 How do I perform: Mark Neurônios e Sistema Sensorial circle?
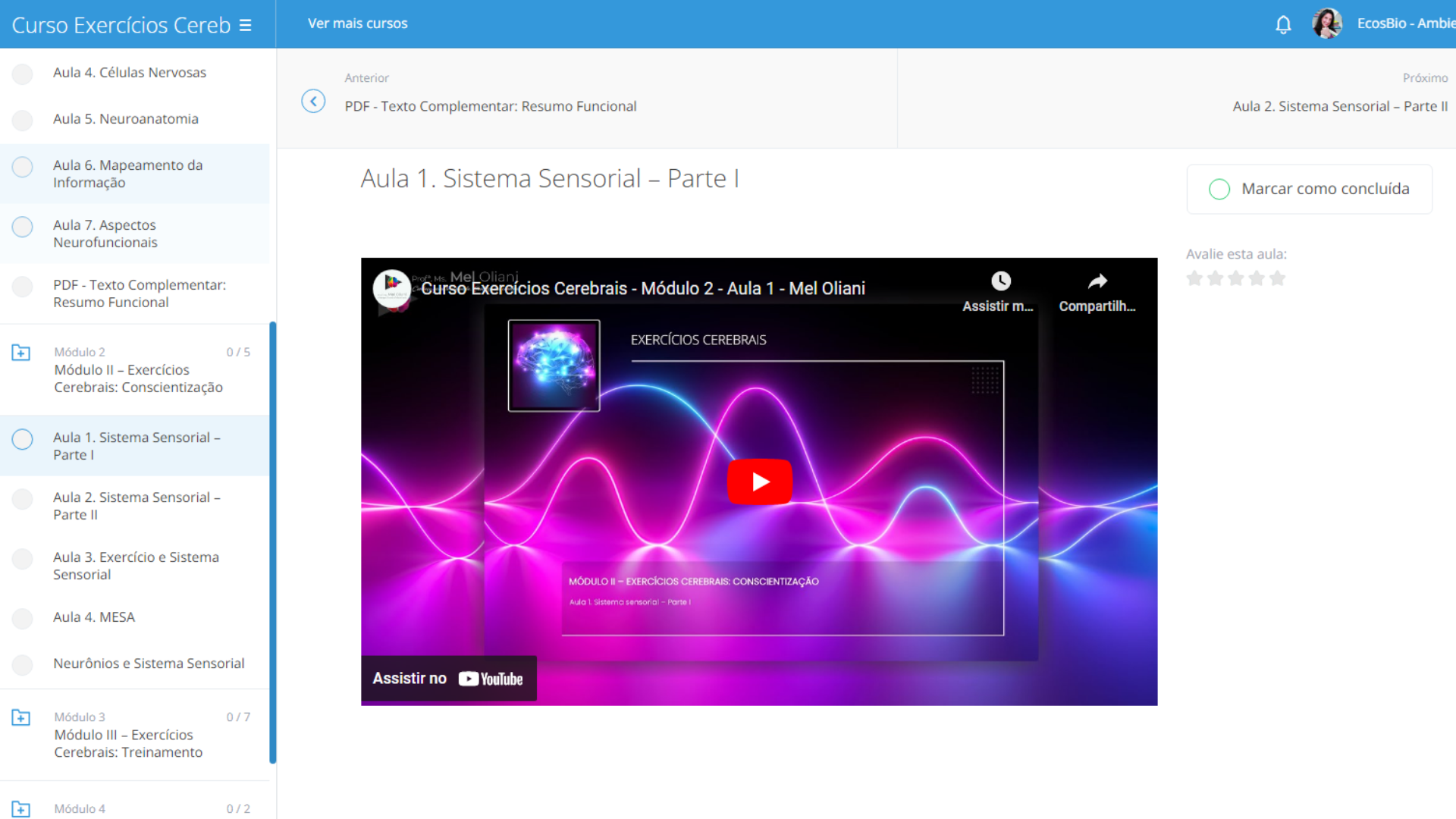tap(23, 665)
